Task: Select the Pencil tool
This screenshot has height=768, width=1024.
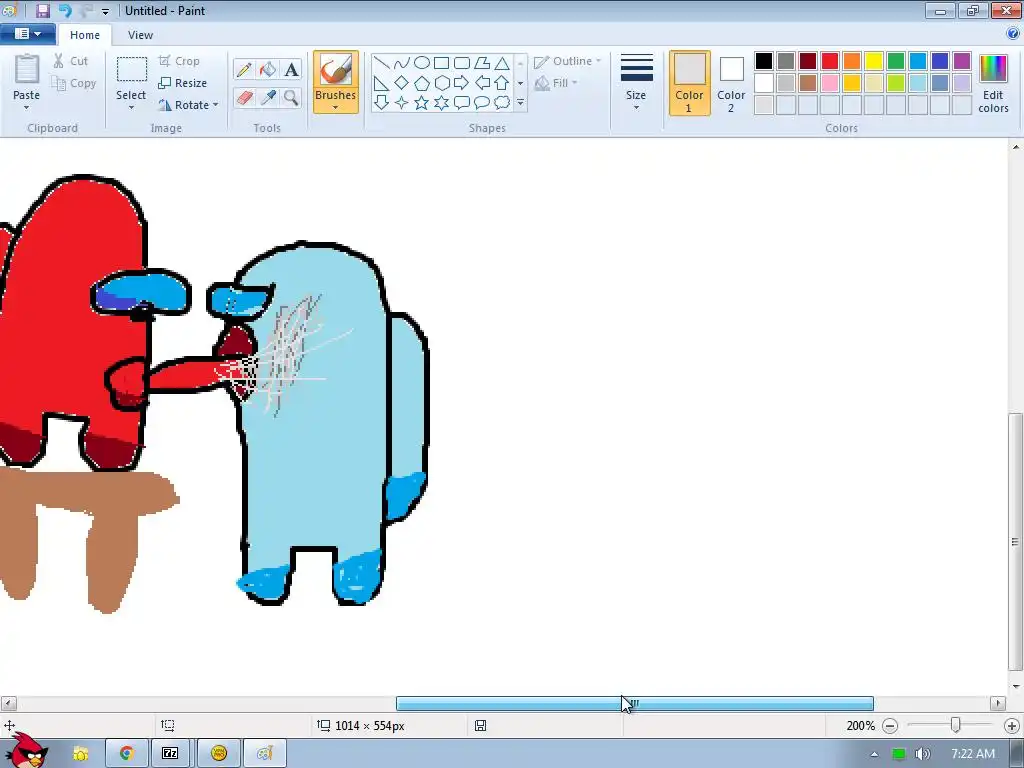Action: coord(244,69)
